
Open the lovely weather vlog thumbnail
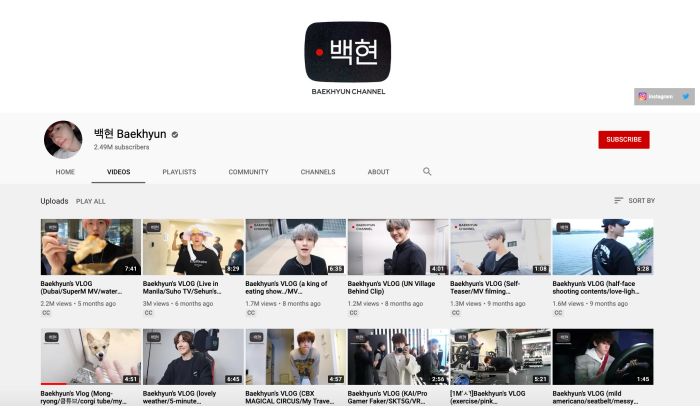point(193,357)
